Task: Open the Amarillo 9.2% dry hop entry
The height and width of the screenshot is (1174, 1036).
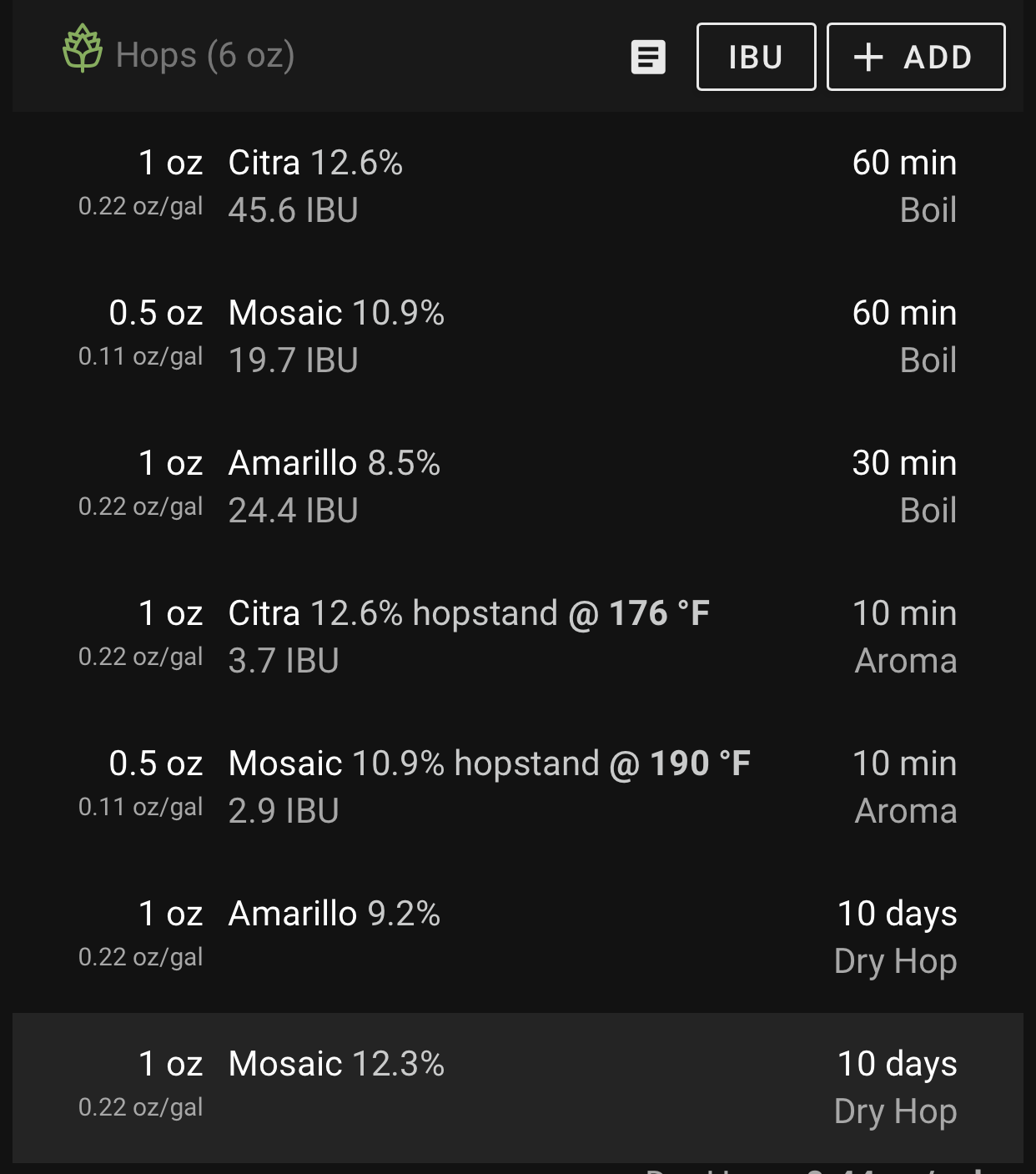Action: [517, 938]
